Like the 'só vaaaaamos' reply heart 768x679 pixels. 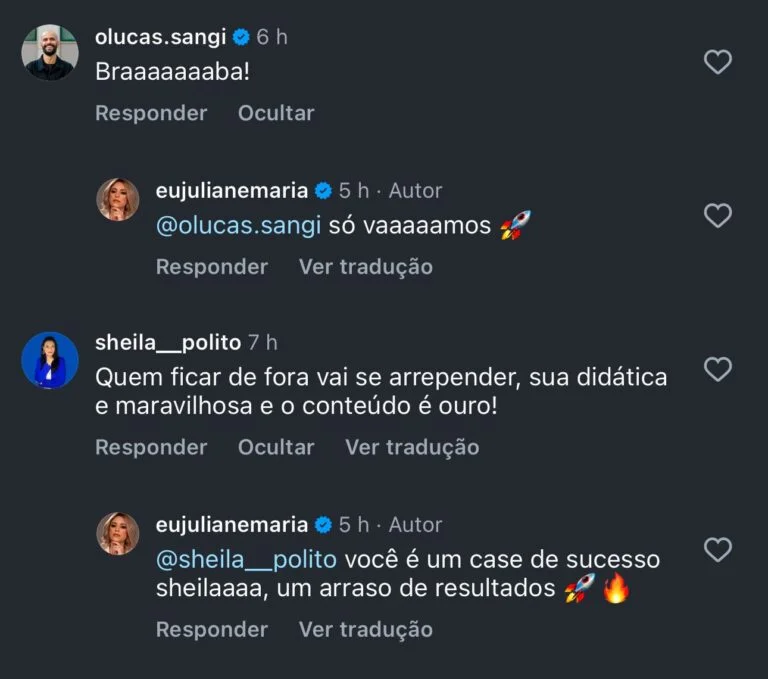[x=718, y=215]
